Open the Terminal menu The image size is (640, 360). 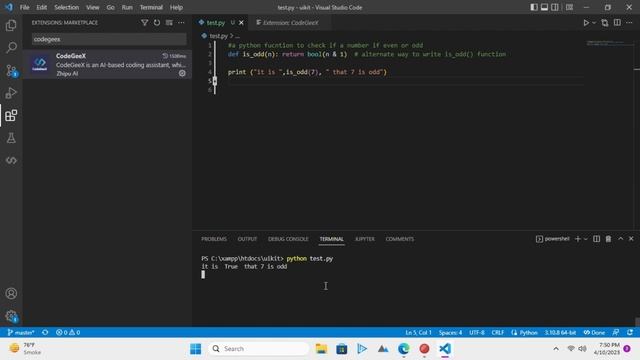pyautogui.click(x=151, y=7)
